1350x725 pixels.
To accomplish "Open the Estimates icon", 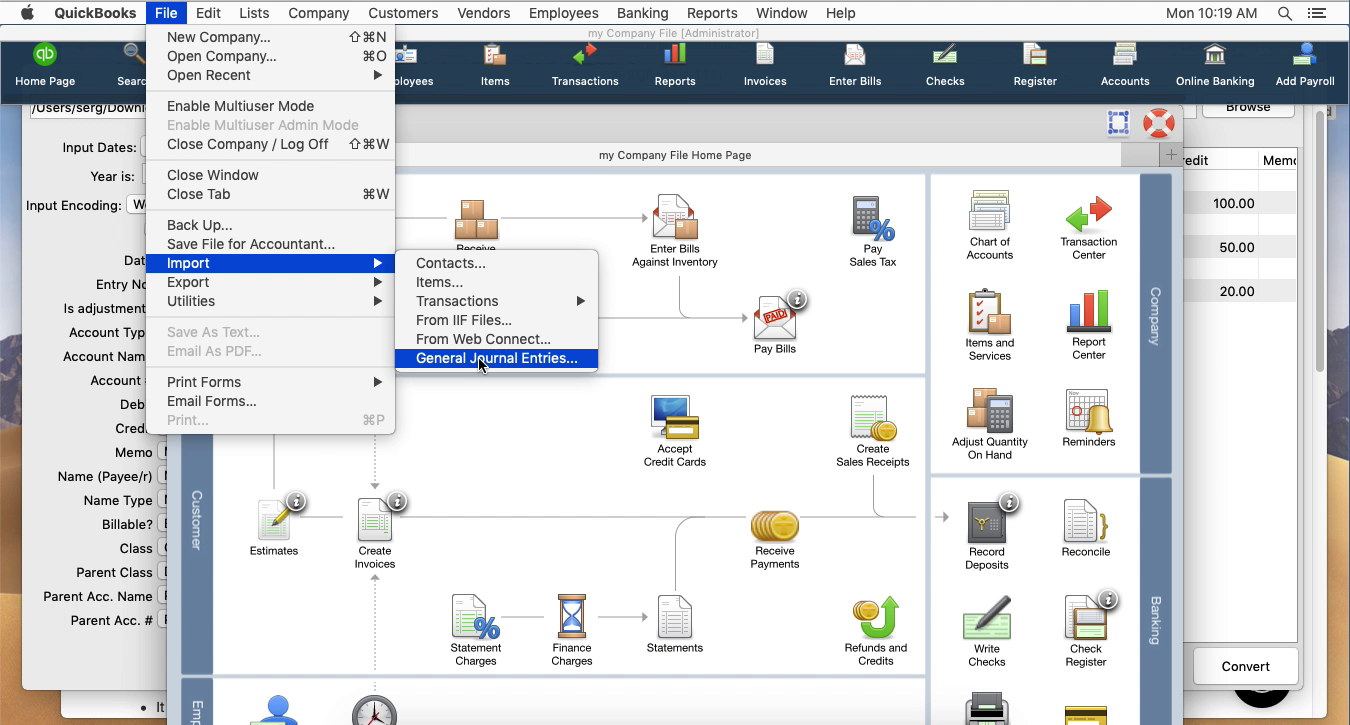I will pos(273,521).
